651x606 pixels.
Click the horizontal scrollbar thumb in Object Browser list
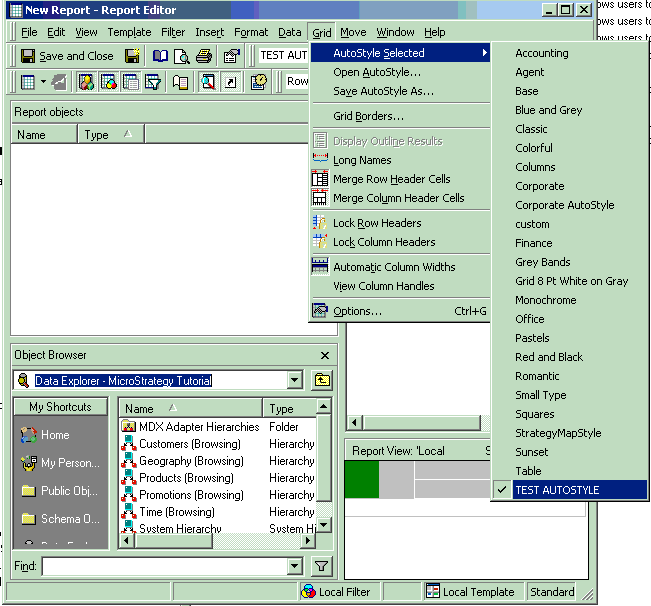(174, 540)
